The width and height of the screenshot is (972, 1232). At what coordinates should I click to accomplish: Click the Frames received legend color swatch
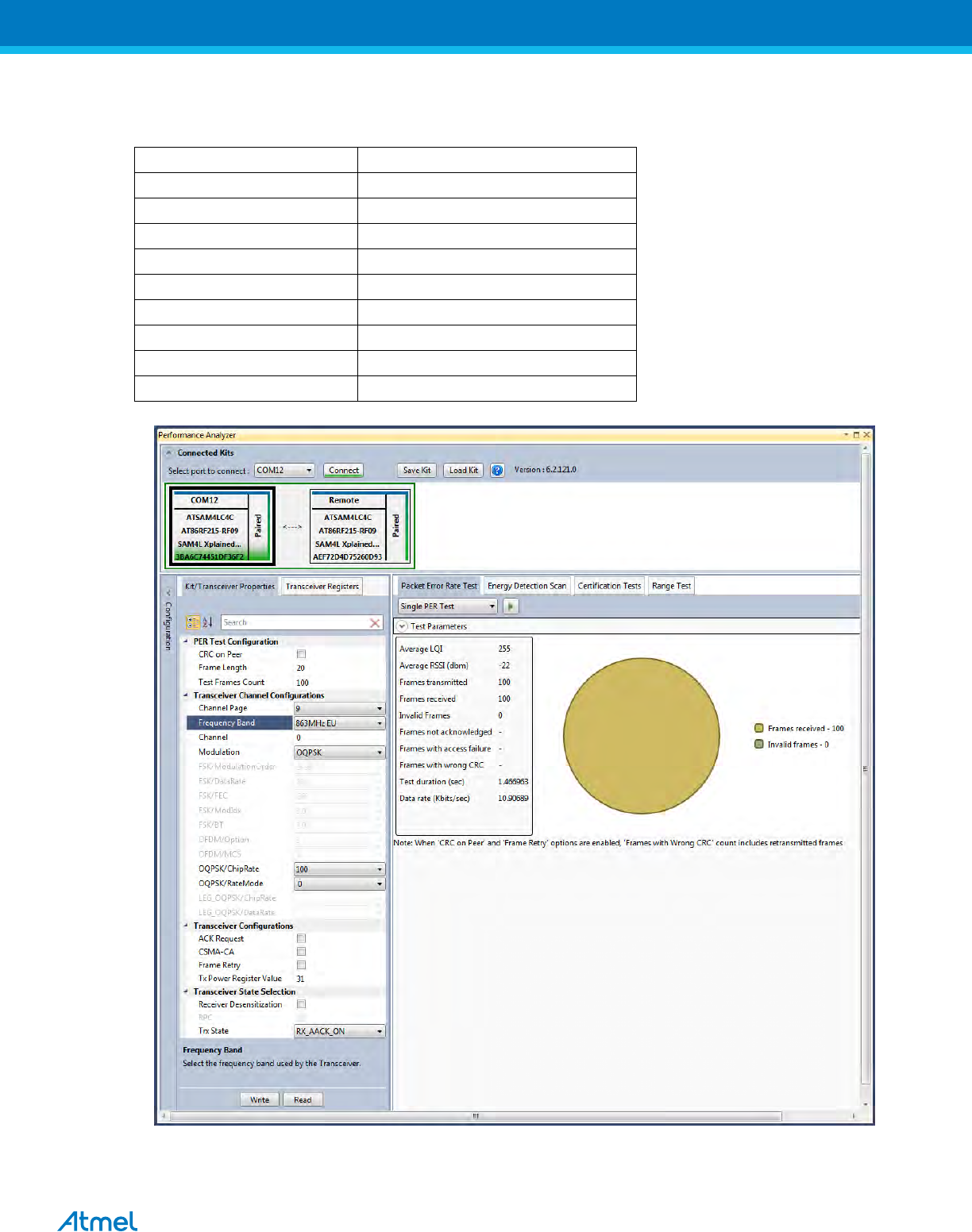(x=759, y=728)
